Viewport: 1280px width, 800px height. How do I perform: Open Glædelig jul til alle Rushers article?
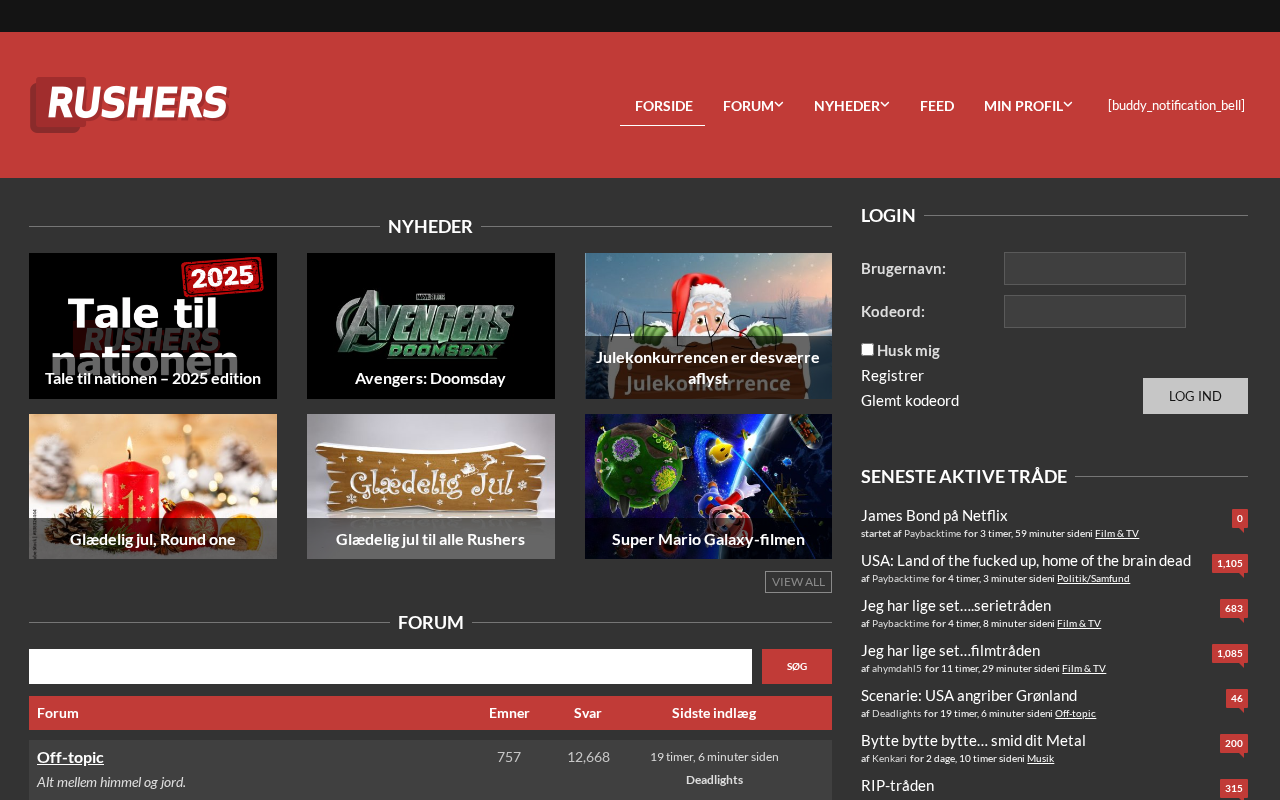point(431,487)
